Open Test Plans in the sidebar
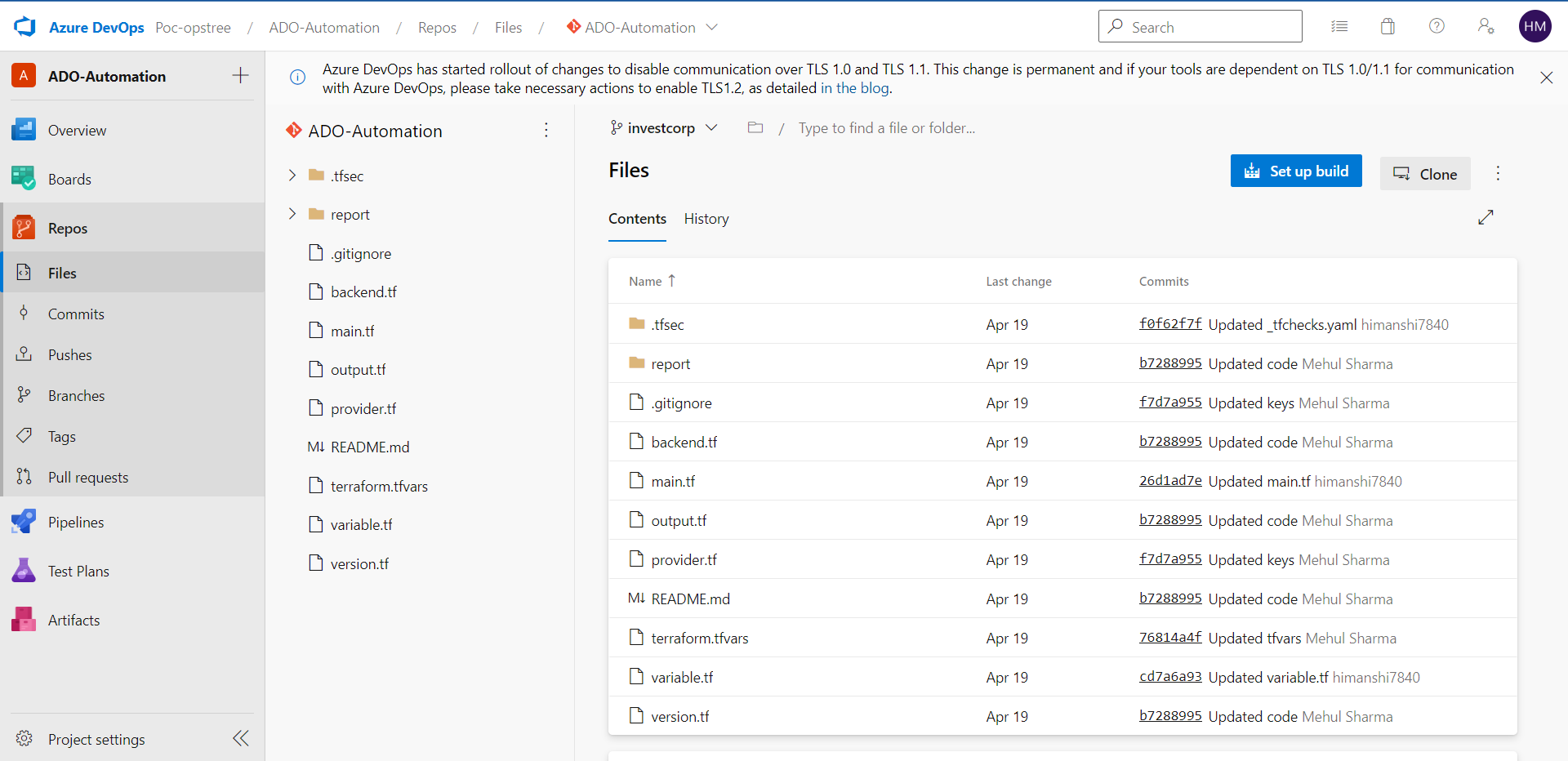 click(x=132, y=571)
